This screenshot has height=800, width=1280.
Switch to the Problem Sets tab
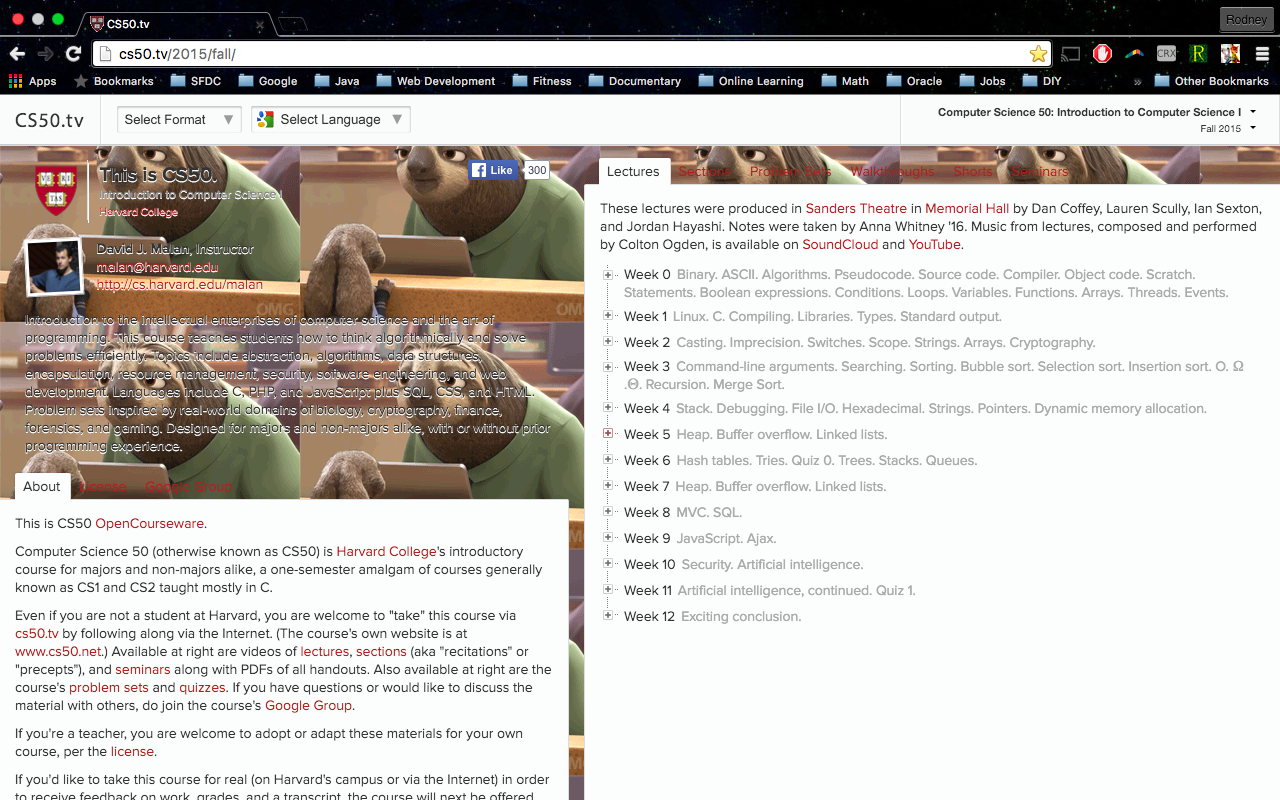(790, 172)
